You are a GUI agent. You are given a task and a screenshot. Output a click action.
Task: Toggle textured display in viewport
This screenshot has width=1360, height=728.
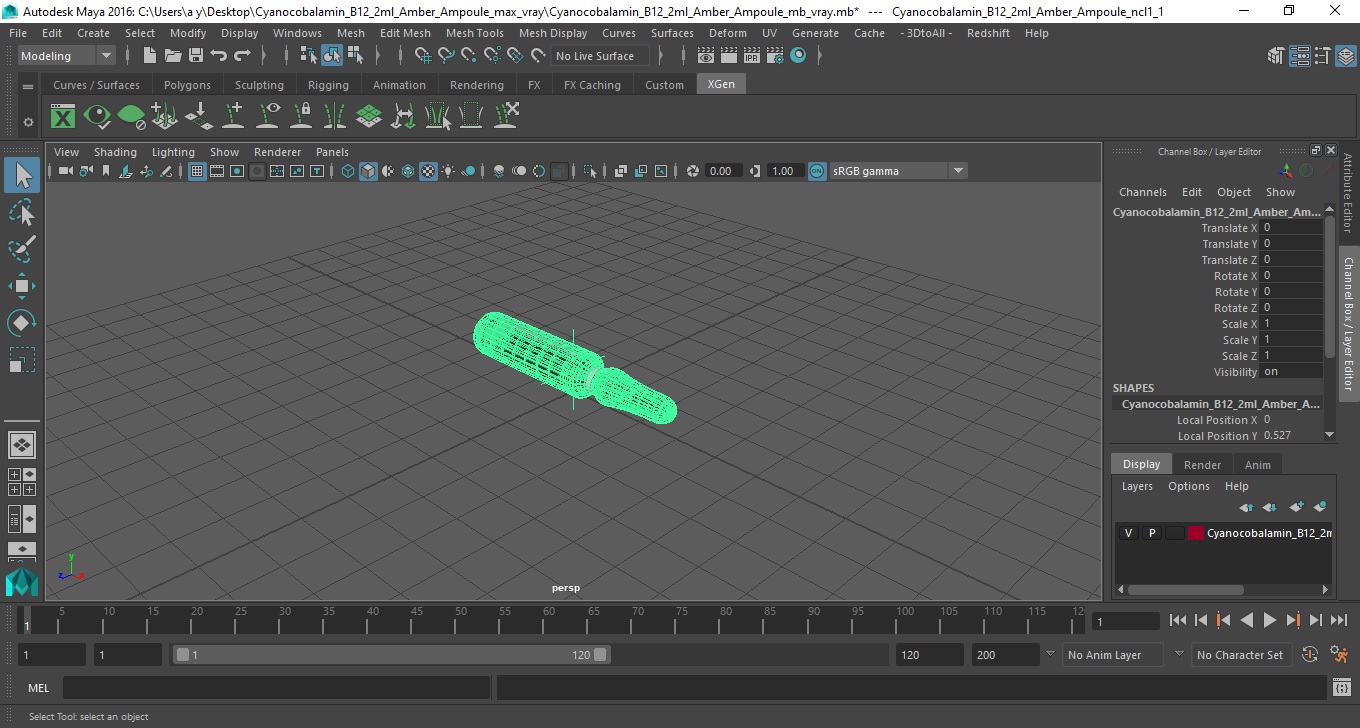(428, 171)
